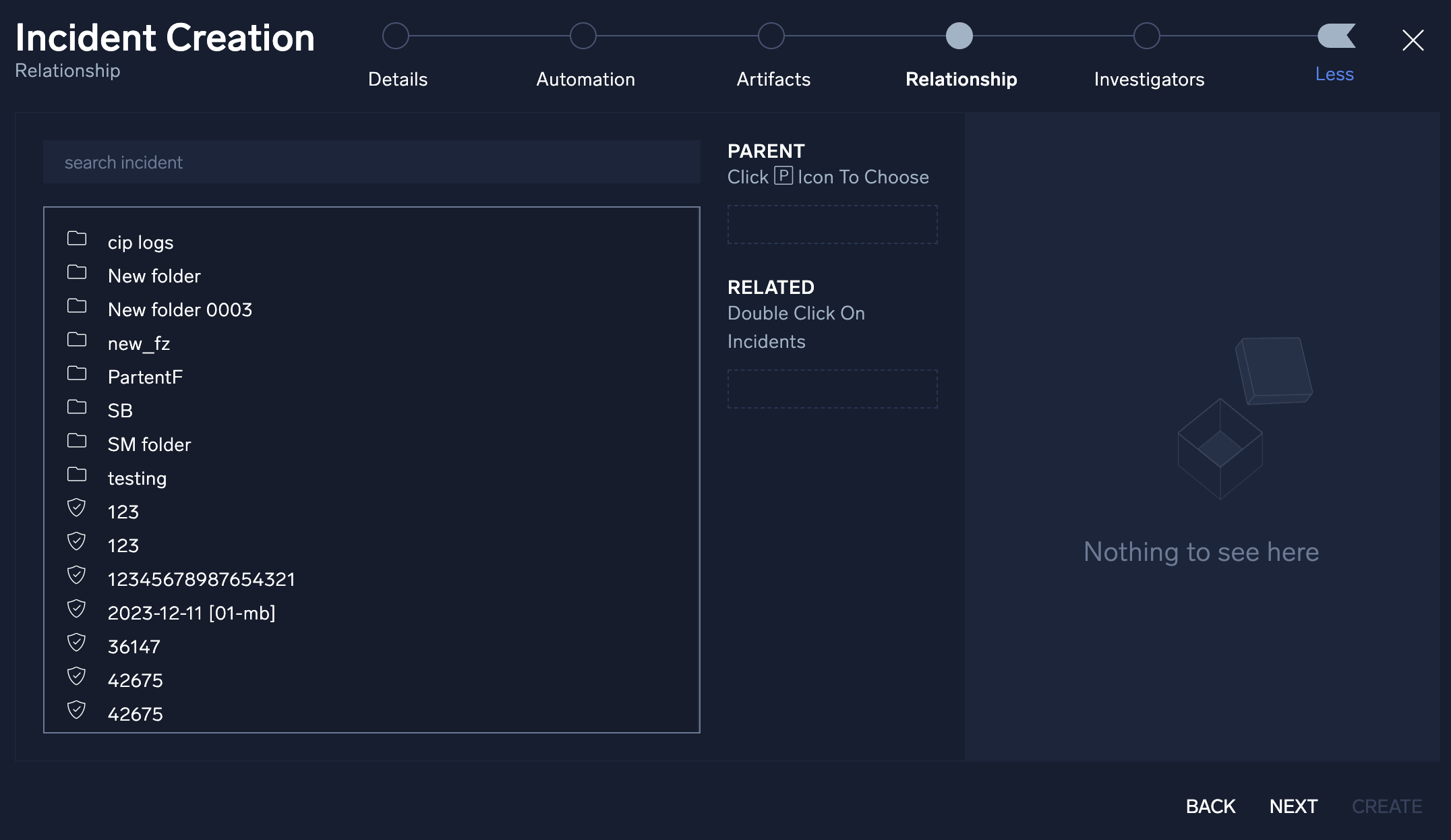
Task: Select the shield icon for "12345678987654321"
Action: [76, 576]
